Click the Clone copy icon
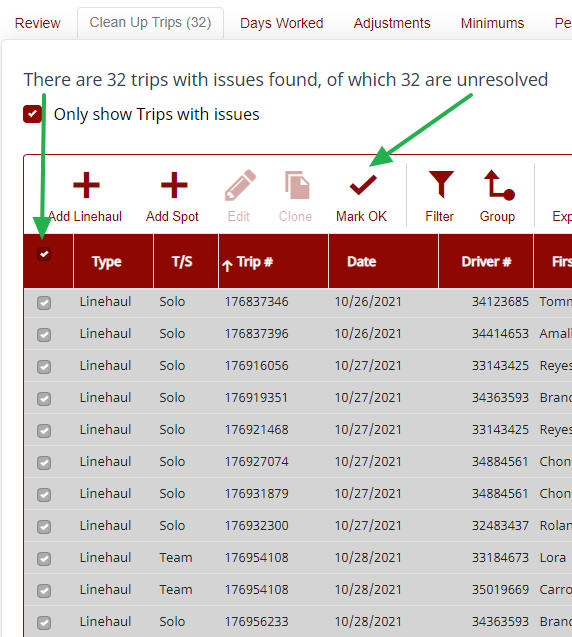The width and height of the screenshot is (572, 637). pyautogui.click(x=297, y=185)
